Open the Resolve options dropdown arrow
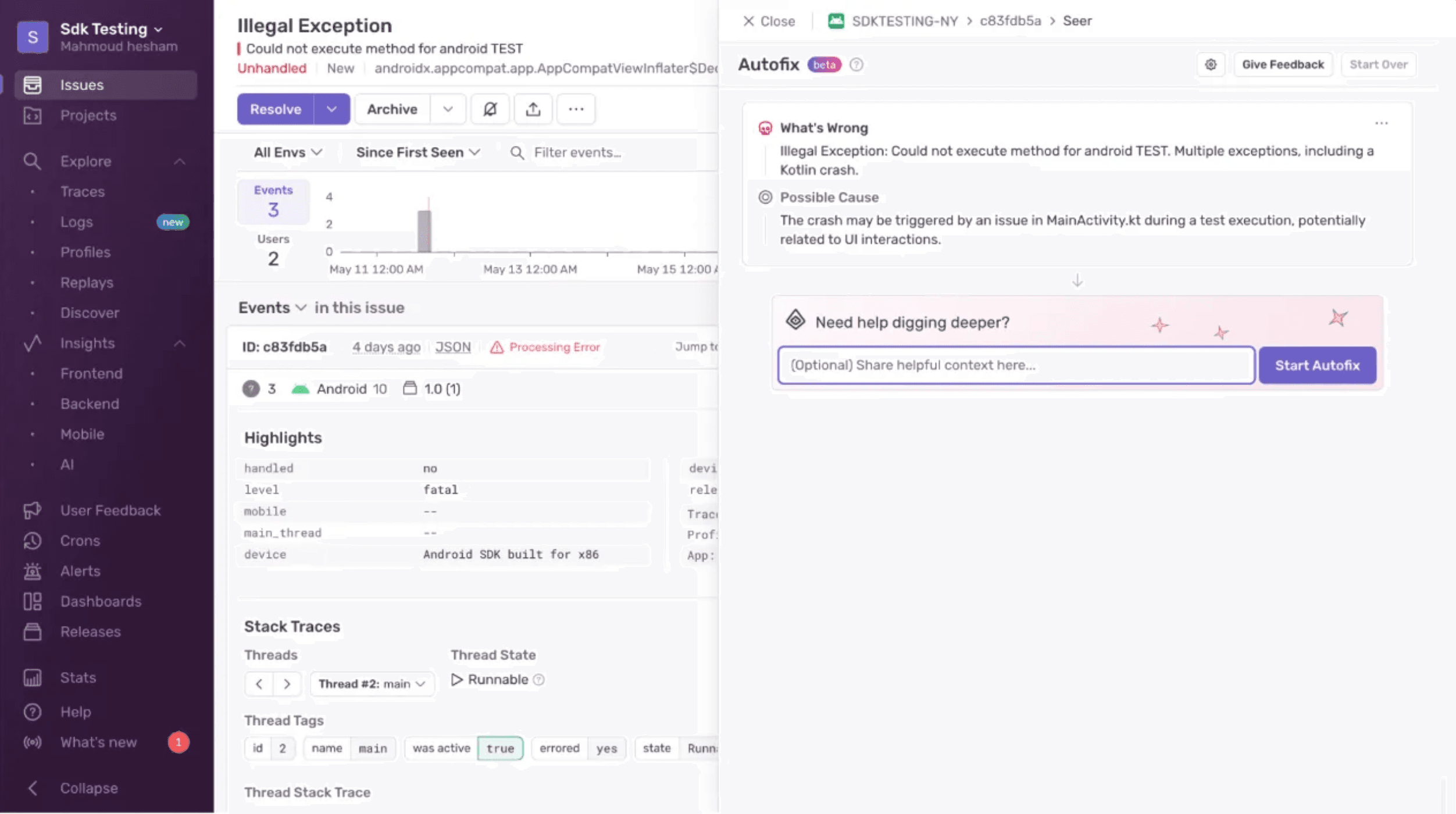 pyautogui.click(x=331, y=109)
